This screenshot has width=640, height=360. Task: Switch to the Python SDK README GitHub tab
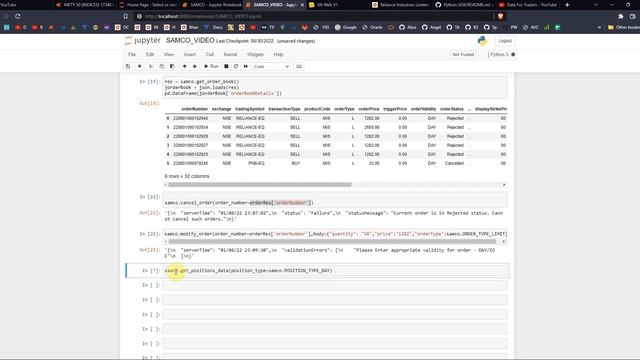(x=464, y=5)
